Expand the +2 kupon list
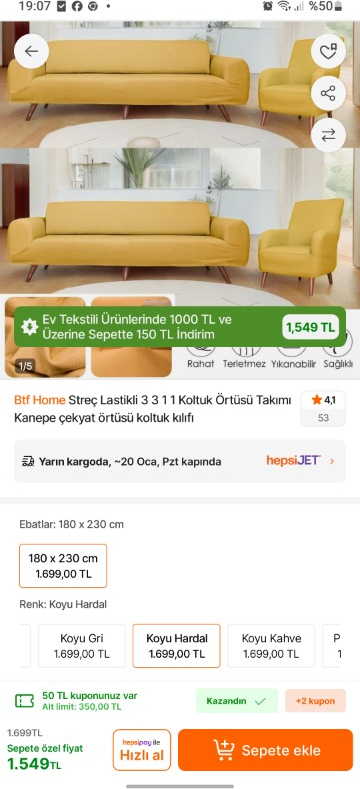The width and height of the screenshot is (360, 789). point(315,700)
